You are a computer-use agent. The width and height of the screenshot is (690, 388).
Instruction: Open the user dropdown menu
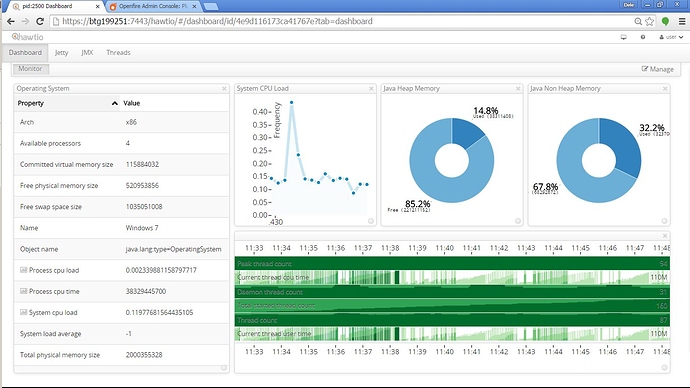[671, 37]
